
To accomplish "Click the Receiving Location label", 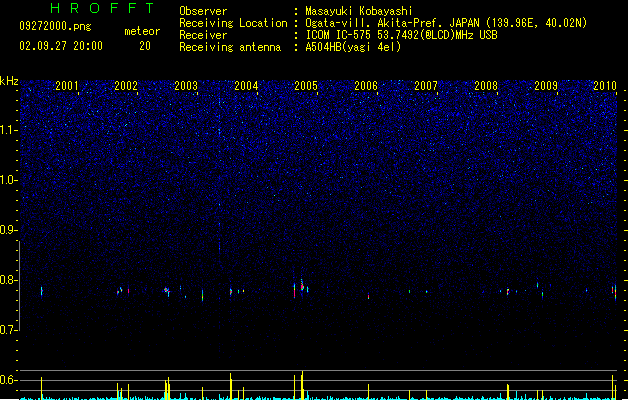I will click(x=233, y=23).
